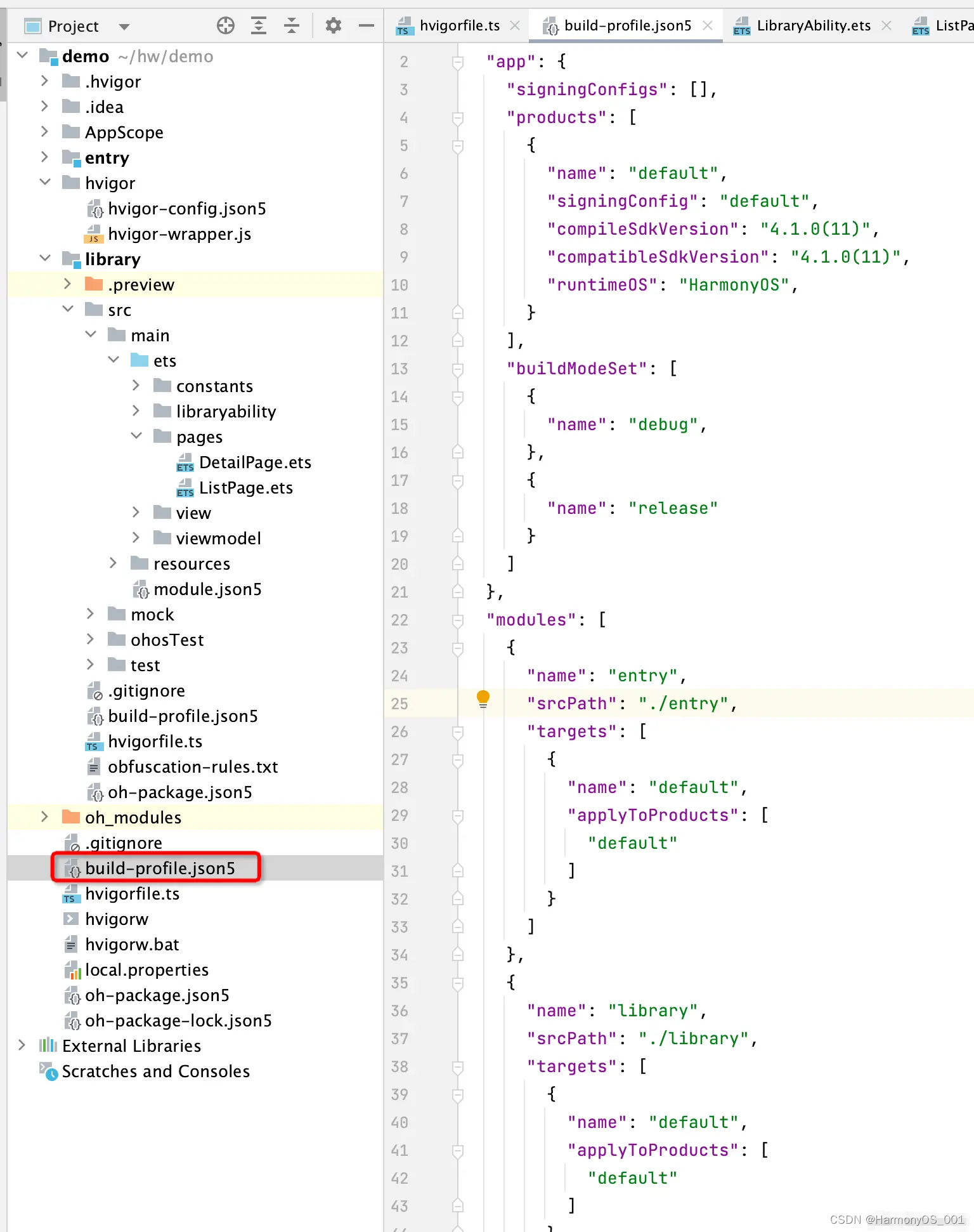Select the viewmodel folder

(x=219, y=539)
